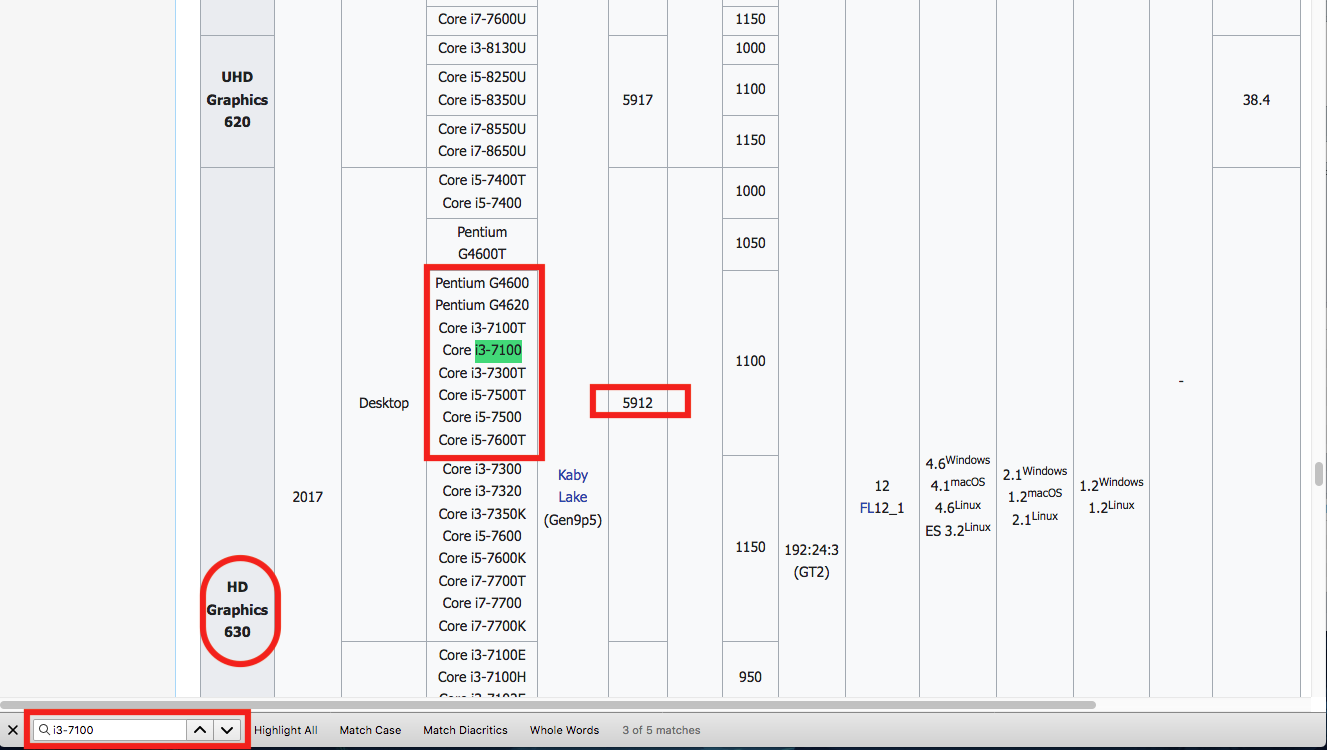Click the 1.2 Windows Vulkan entry

pyautogui.click(x=1111, y=484)
